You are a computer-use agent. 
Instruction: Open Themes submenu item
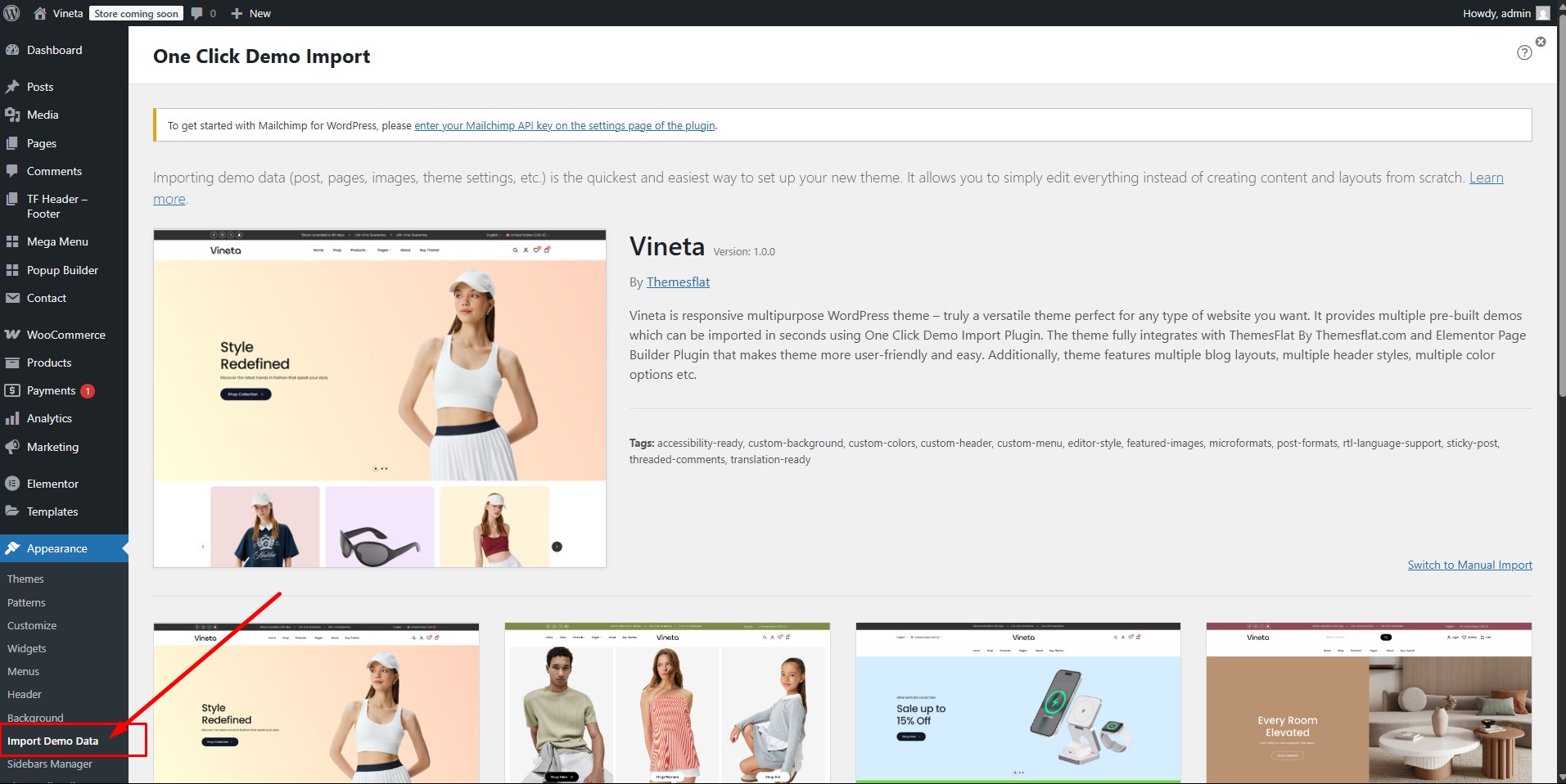[x=25, y=579]
